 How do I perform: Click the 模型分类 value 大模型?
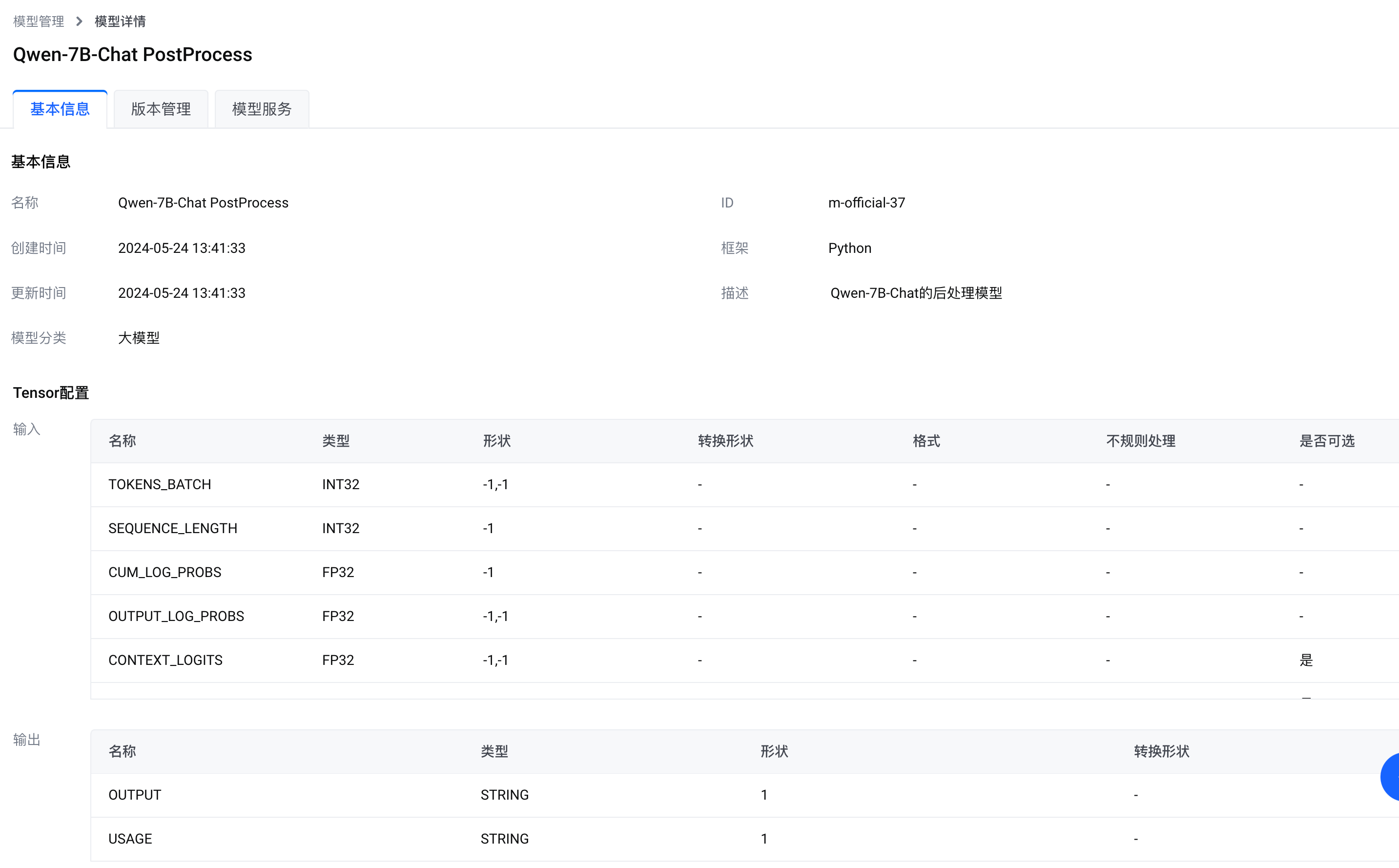(139, 337)
